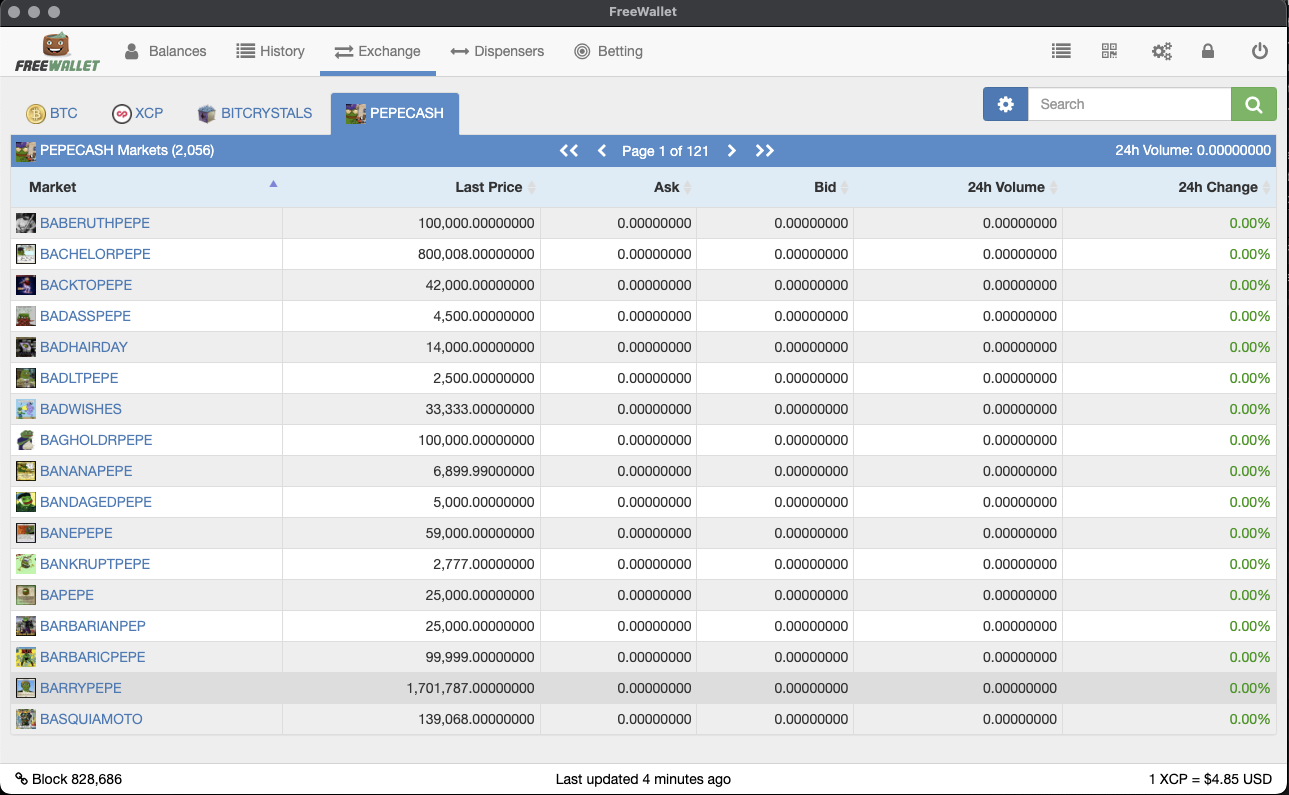Click the Page 1 of 121 indicator
The image size is (1289, 795).
pyautogui.click(x=665, y=151)
